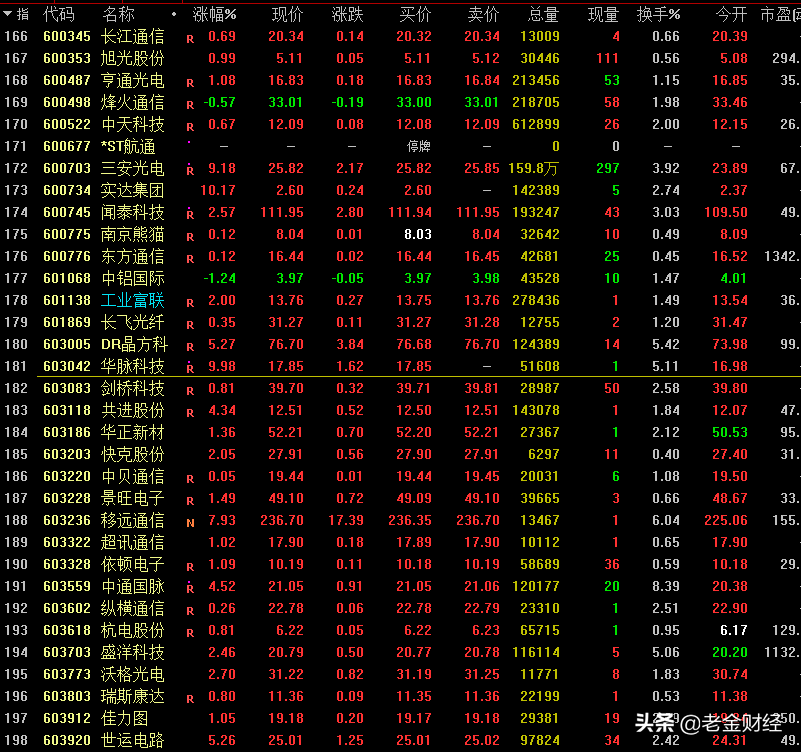The image size is (801, 752).
Task: Click the R marker on DR晶方科 row
Action: (x=190, y=347)
